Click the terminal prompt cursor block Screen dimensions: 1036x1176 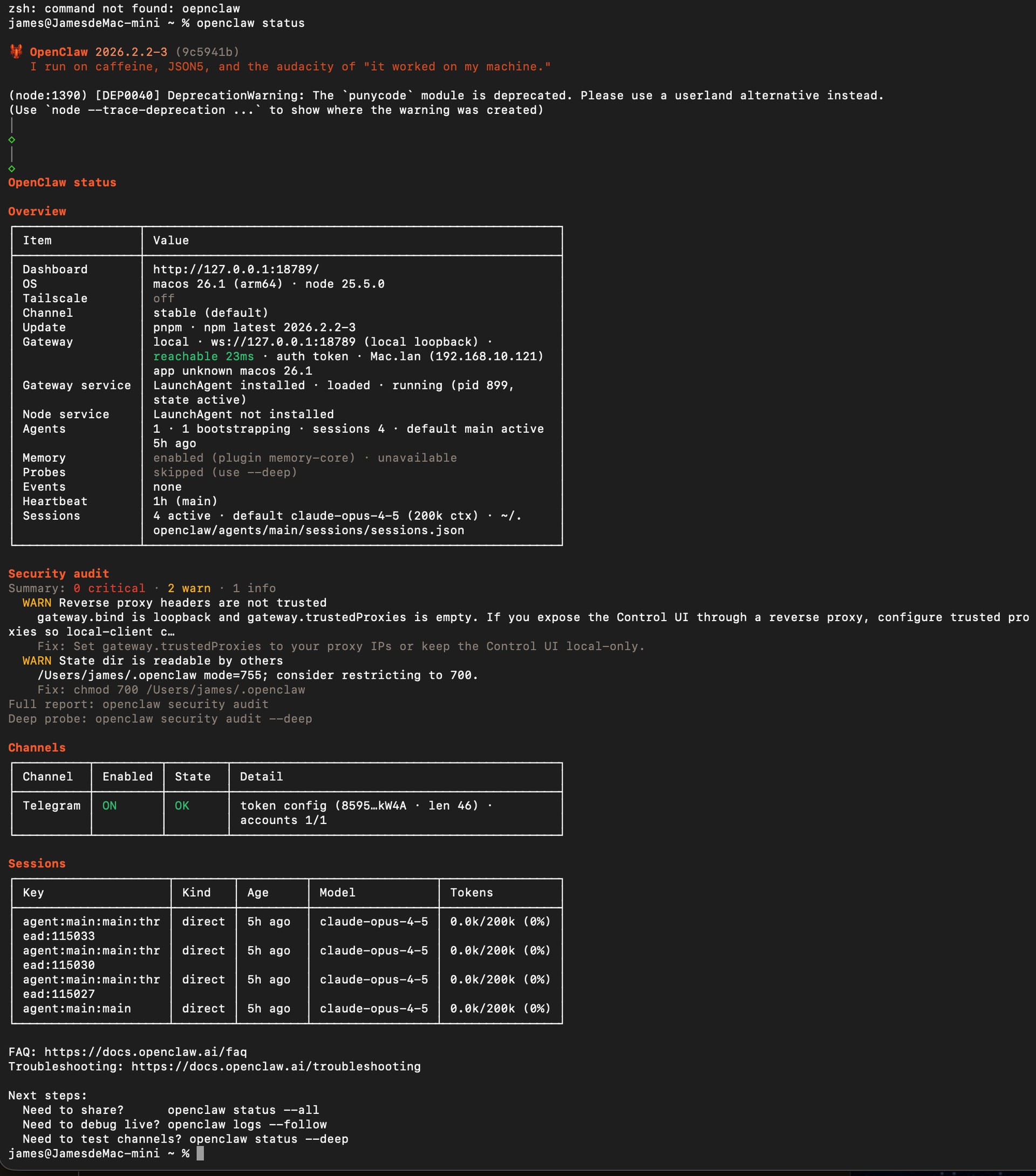tap(200, 1153)
